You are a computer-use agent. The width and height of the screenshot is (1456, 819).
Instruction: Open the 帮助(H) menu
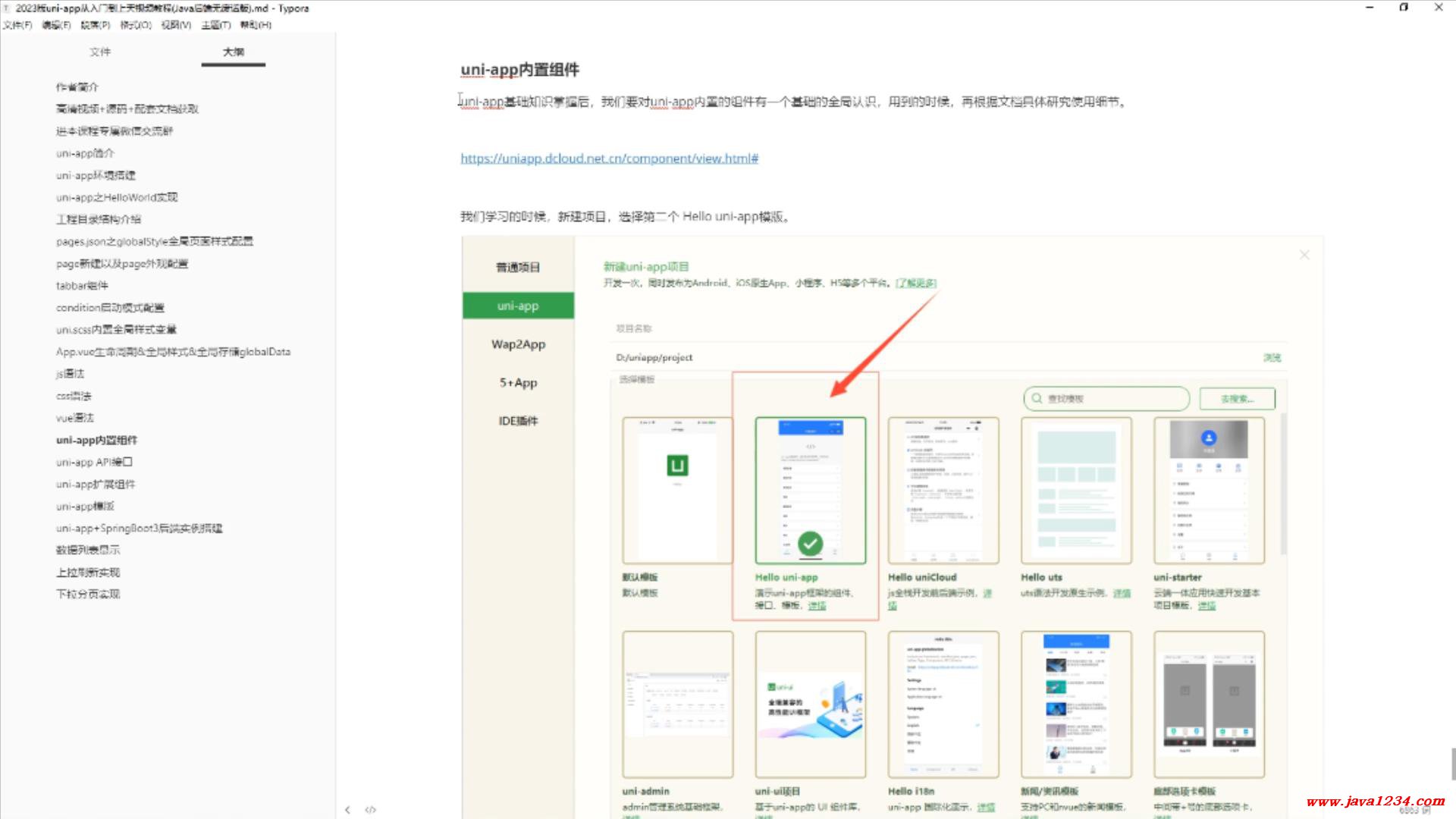256,25
